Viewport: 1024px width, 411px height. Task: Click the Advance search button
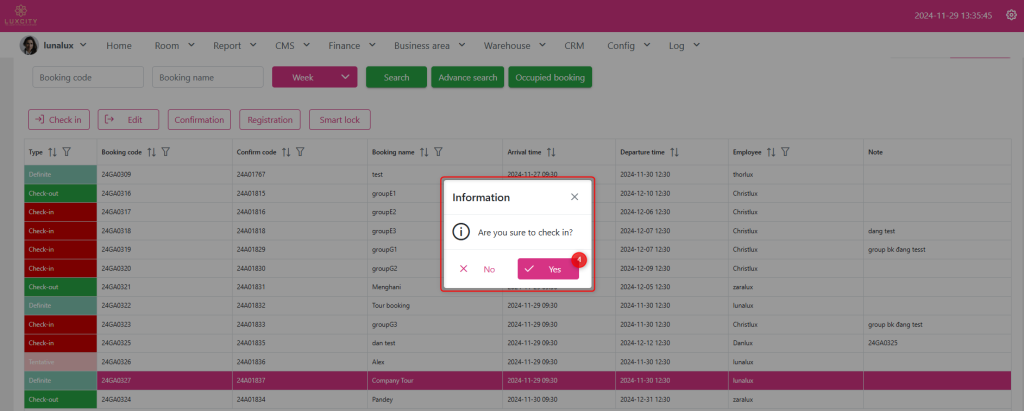click(x=467, y=77)
